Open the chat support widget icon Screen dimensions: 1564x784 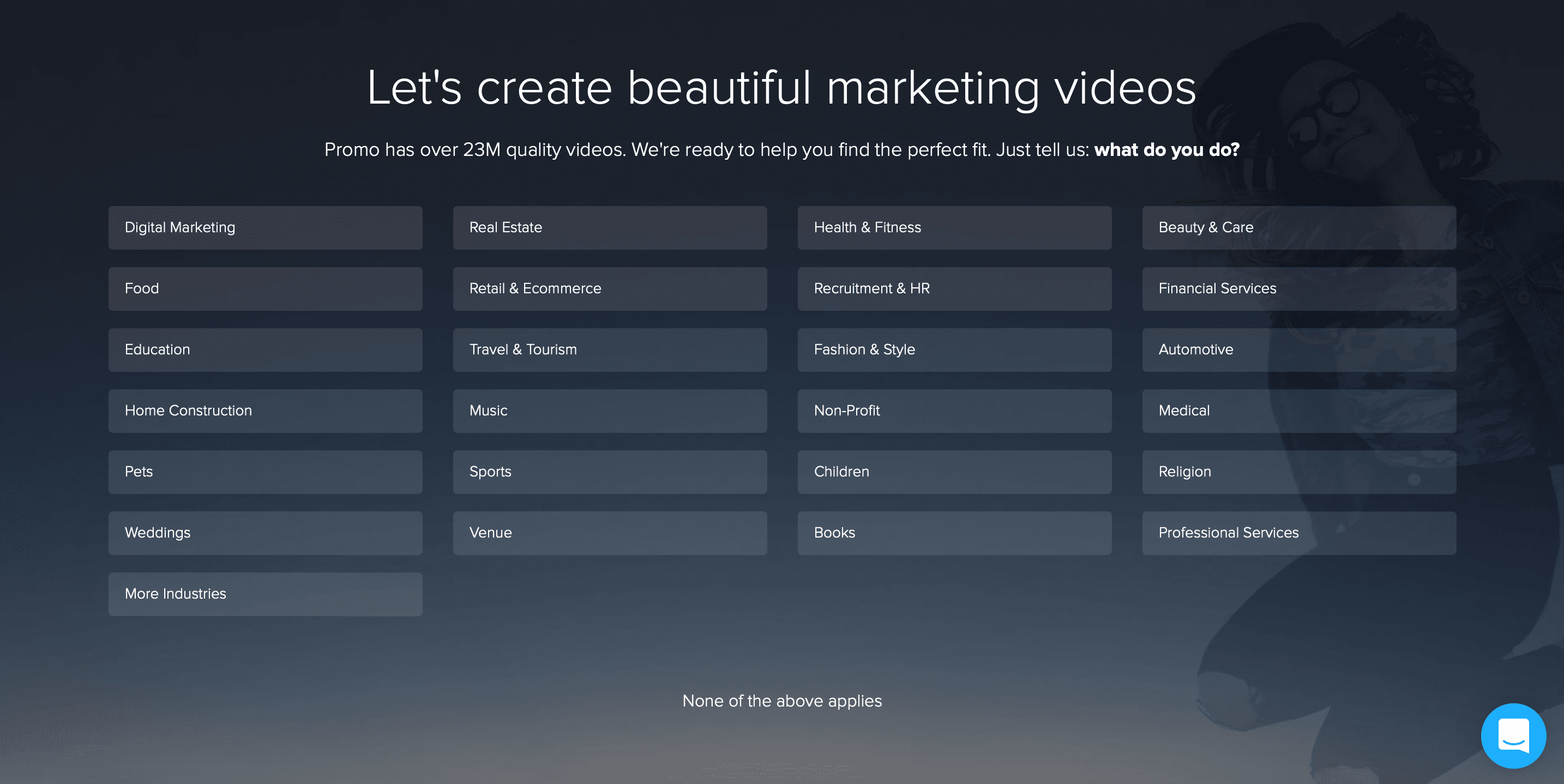(1513, 735)
